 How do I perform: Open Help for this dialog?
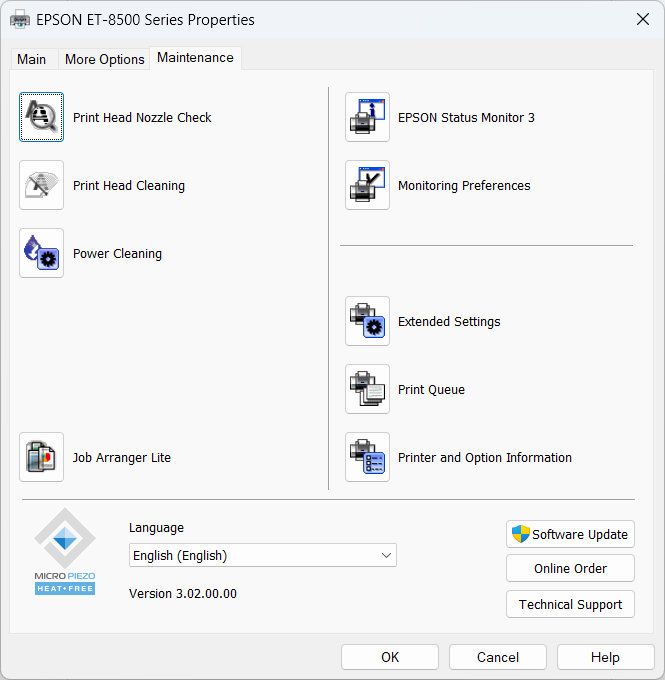pyautogui.click(x=605, y=657)
